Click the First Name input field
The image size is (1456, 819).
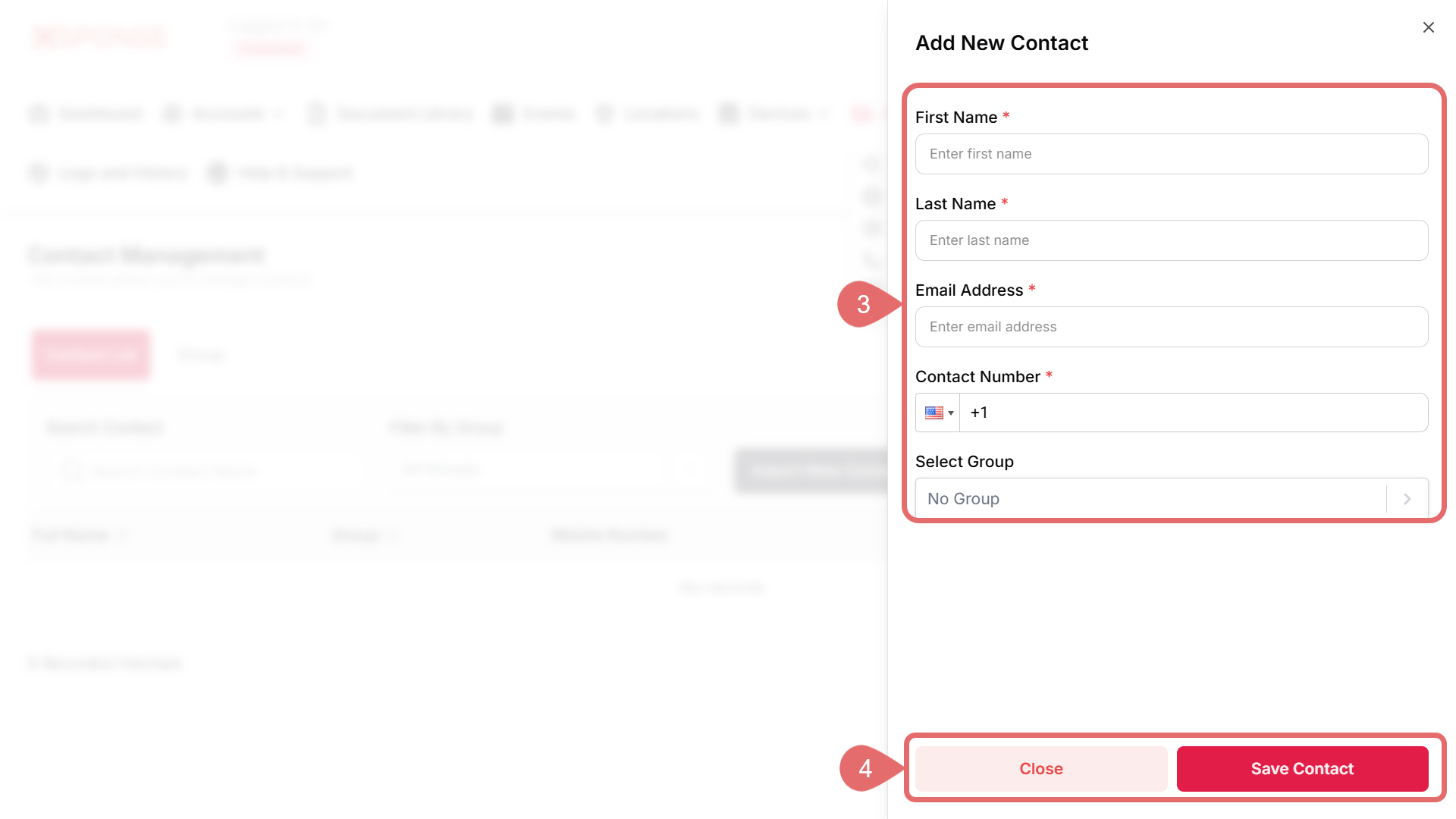point(1171,154)
